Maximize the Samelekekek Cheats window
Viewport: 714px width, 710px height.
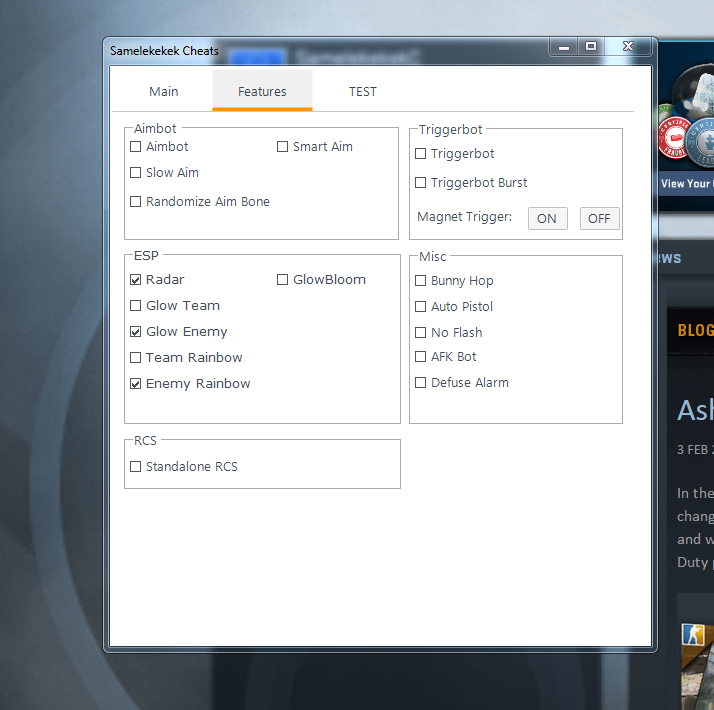(x=591, y=46)
